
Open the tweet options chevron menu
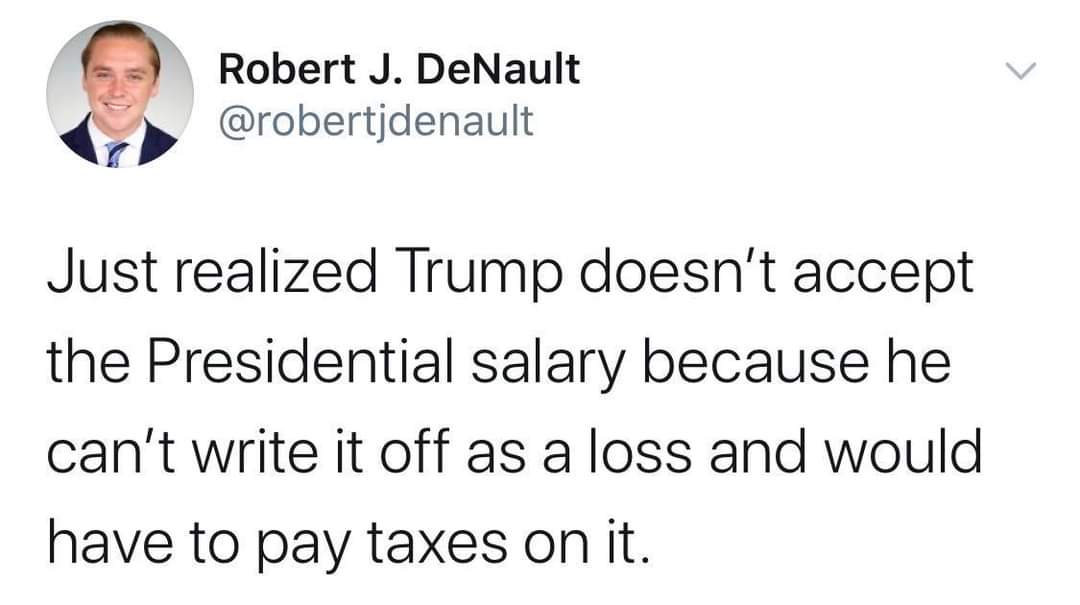point(1021,71)
